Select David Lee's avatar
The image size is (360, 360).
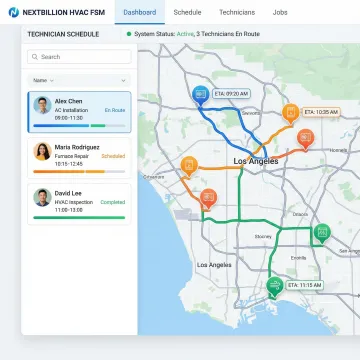[42, 197]
